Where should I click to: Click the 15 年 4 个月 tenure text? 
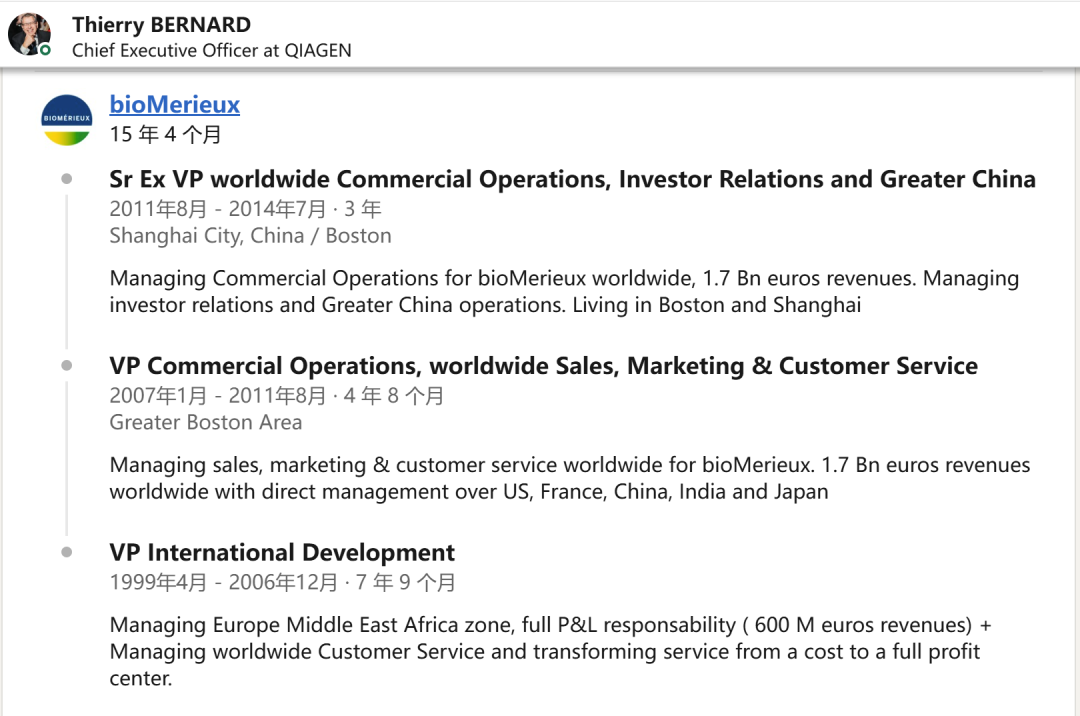click(165, 134)
